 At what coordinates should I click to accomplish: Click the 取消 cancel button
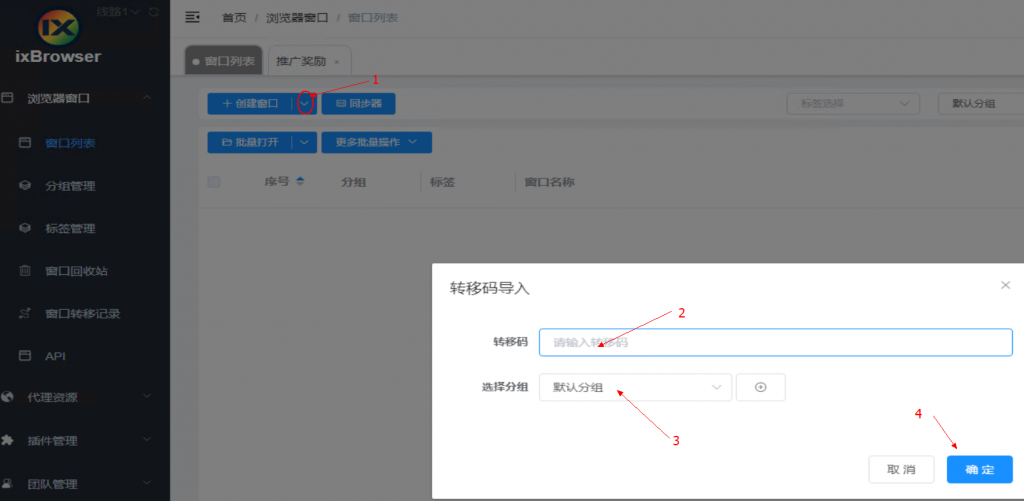[901, 470]
